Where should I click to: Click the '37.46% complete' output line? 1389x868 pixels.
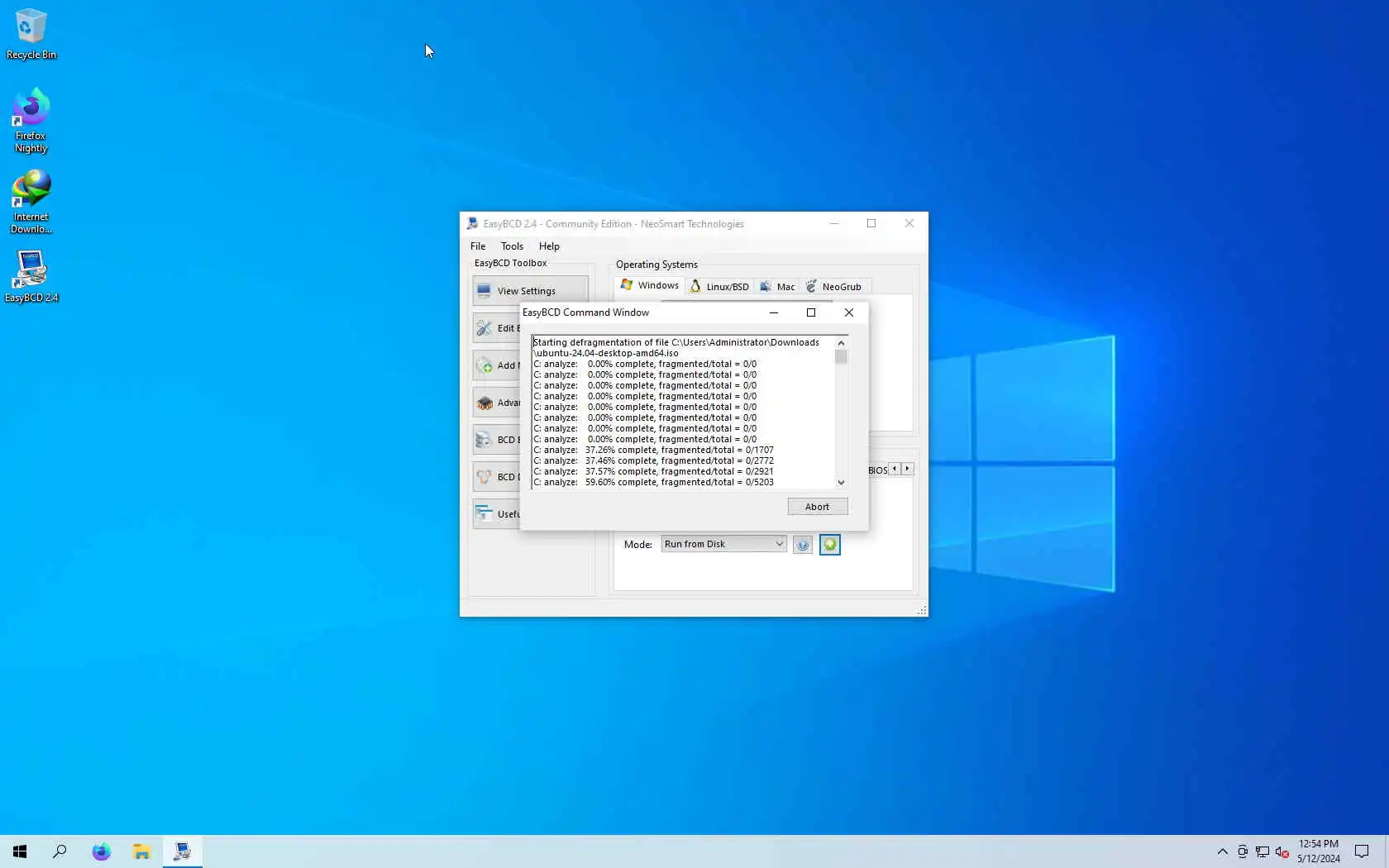click(653, 461)
